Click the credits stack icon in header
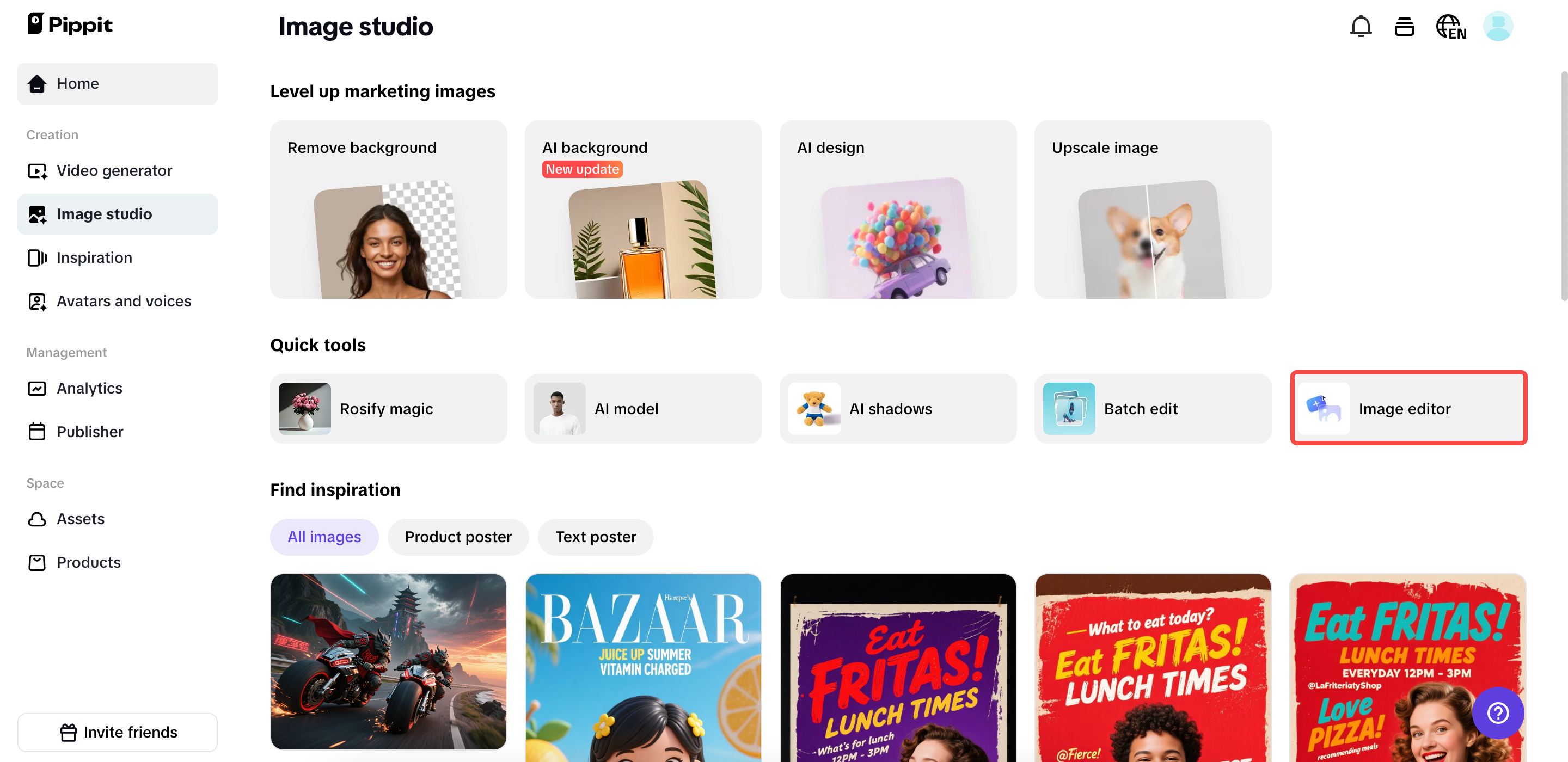The image size is (1568, 762). pyautogui.click(x=1404, y=27)
